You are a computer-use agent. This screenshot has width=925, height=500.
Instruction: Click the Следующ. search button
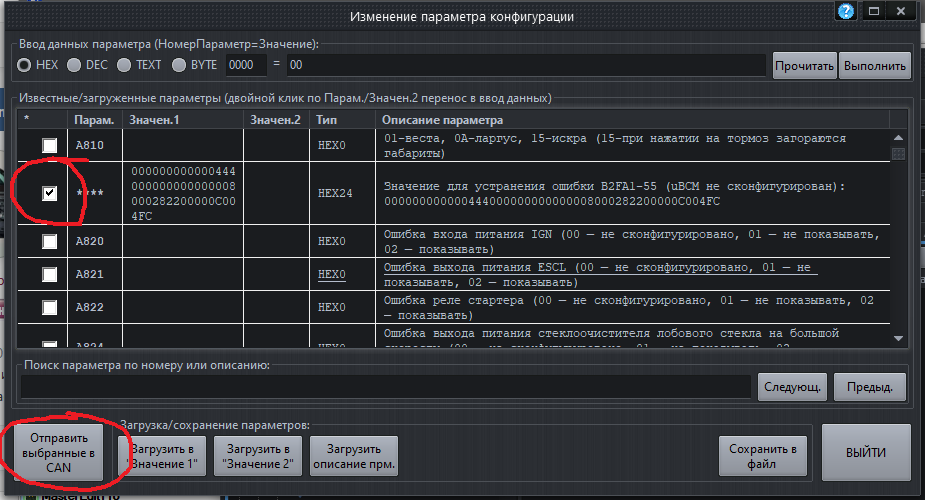pyautogui.click(x=793, y=385)
